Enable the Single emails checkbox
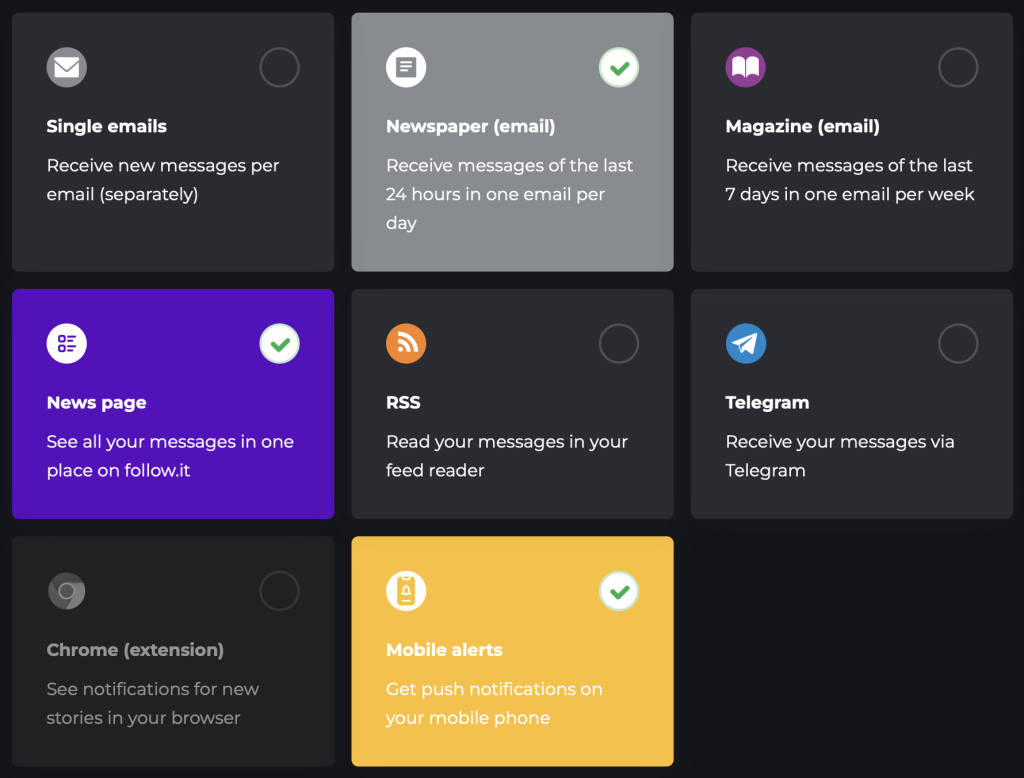Screen dimensions: 1024x778 (x=279, y=68)
